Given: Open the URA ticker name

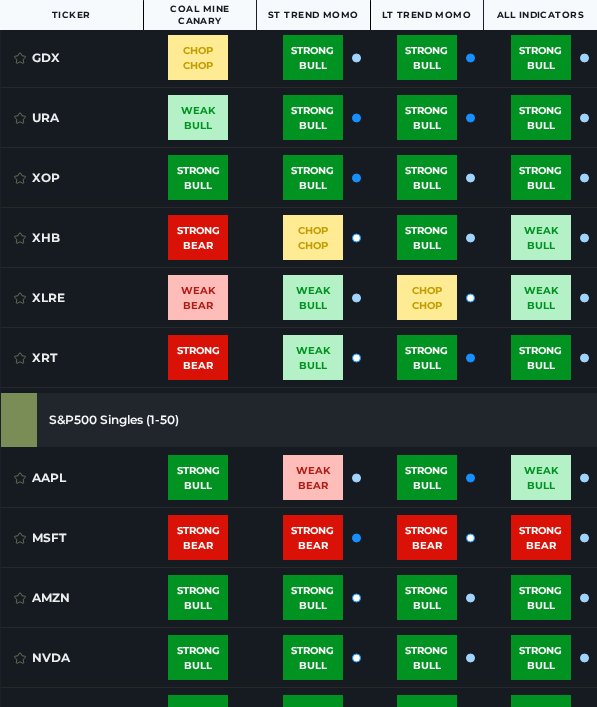Looking at the screenshot, I should click(x=46, y=118).
